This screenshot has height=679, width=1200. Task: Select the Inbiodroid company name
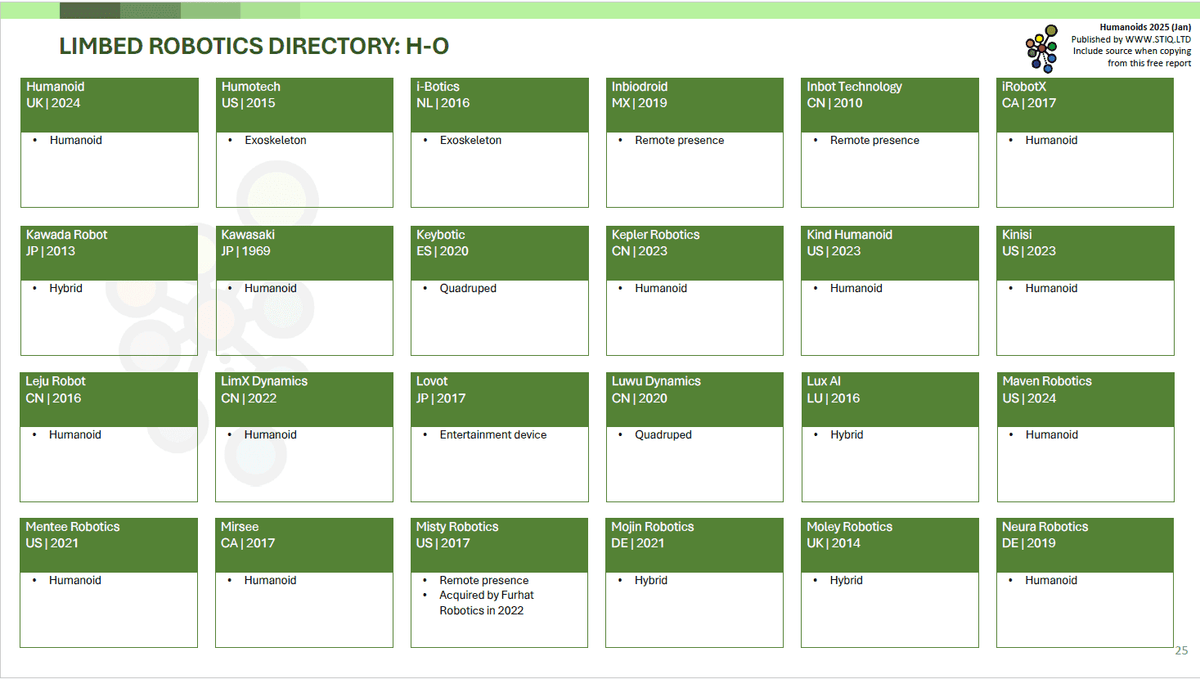[639, 87]
